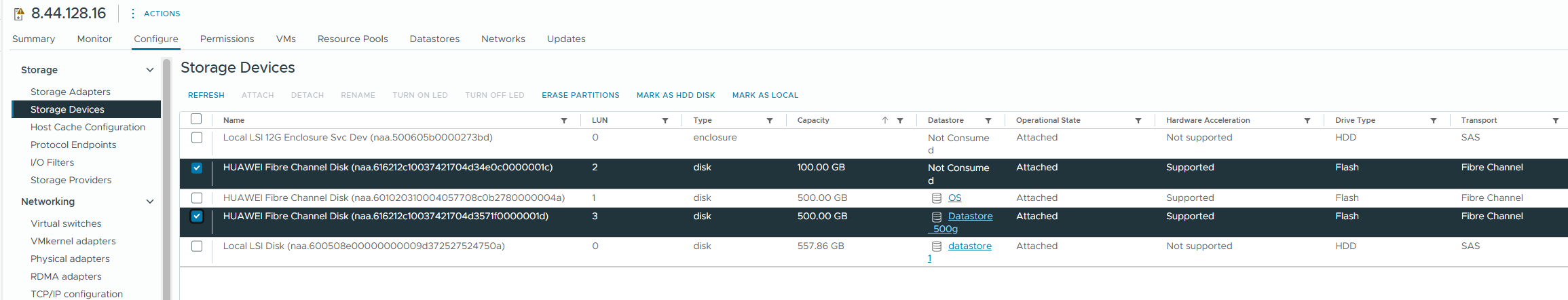The width and height of the screenshot is (1568, 300).
Task: Click MARK AS LOCAL
Action: (765, 95)
